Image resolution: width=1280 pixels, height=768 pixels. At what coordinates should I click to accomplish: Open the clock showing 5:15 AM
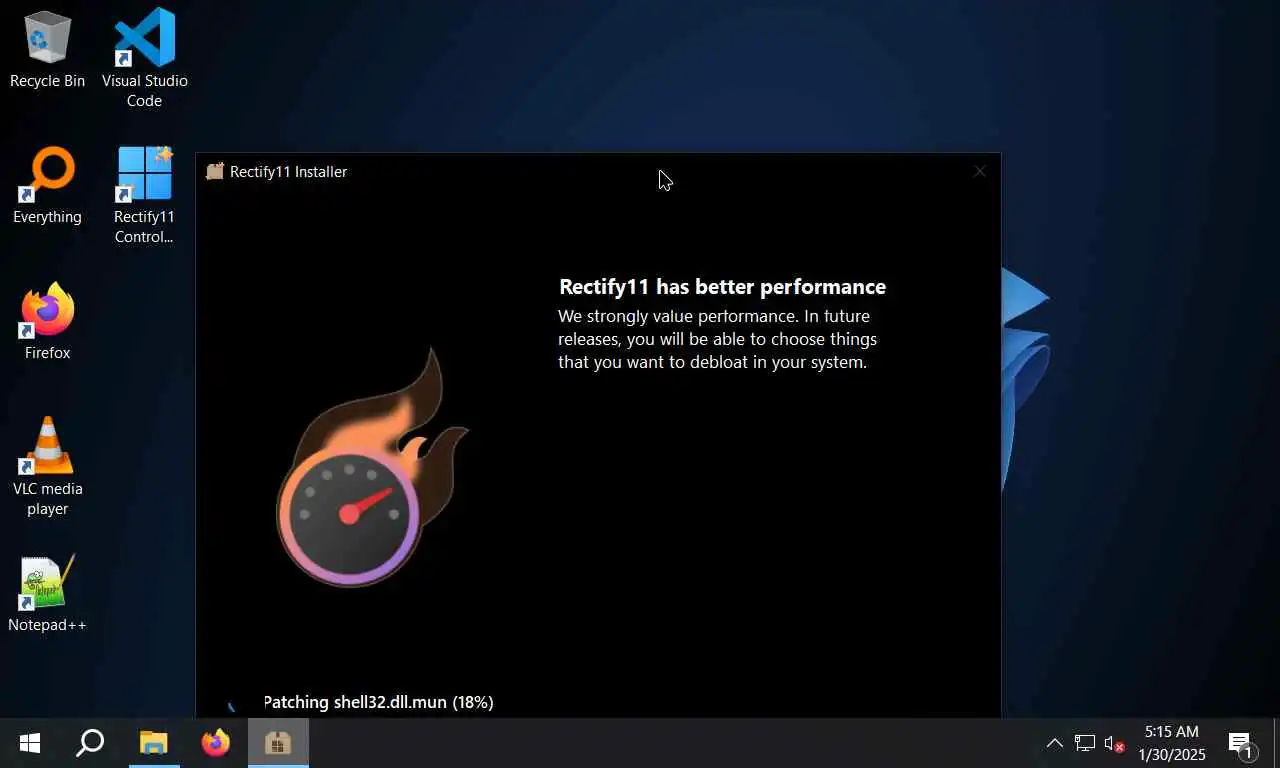[1172, 743]
